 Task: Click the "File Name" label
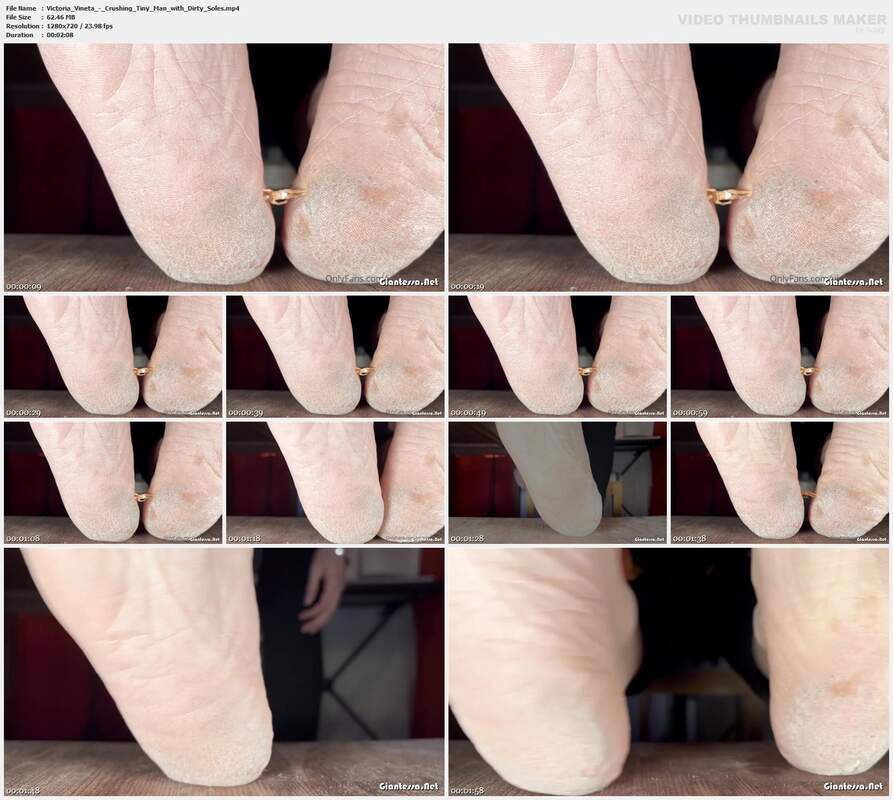pyautogui.click(x=21, y=9)
